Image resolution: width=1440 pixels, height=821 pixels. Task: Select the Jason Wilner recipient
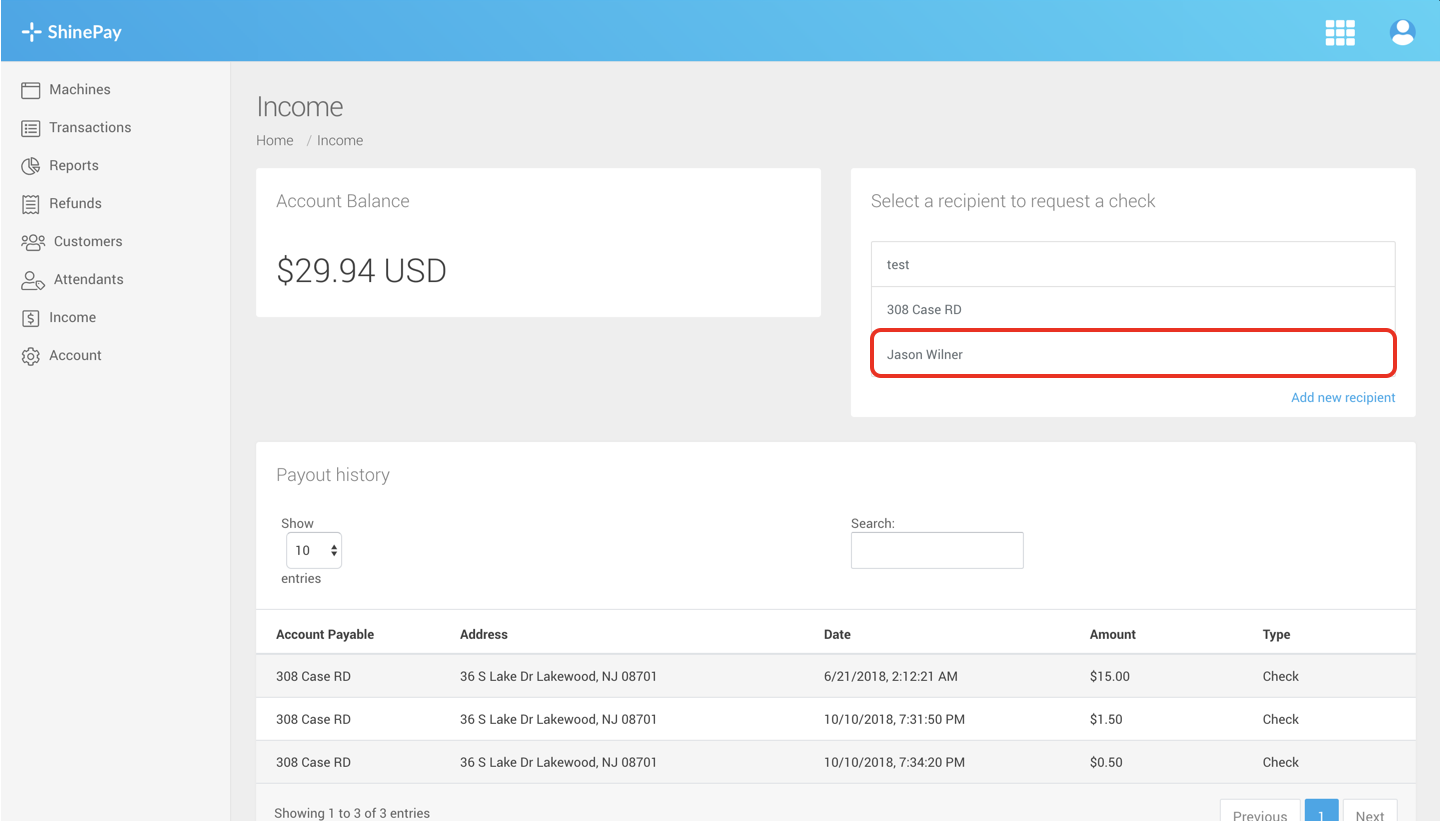click(1133, 354)
